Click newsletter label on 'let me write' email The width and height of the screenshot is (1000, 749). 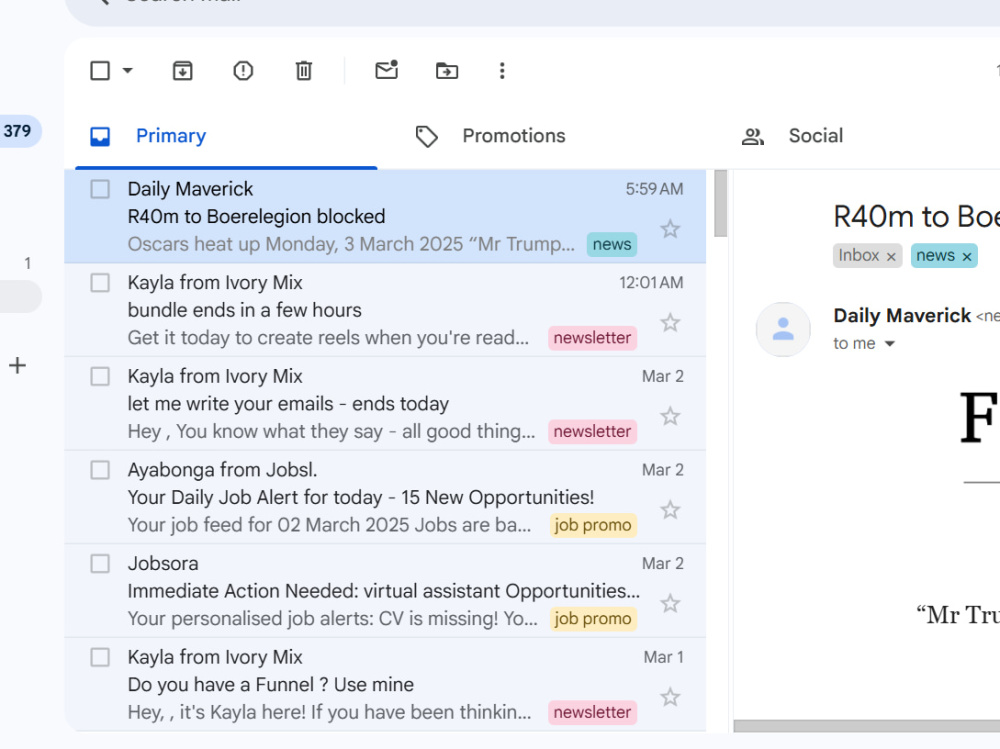click(592, 432)
